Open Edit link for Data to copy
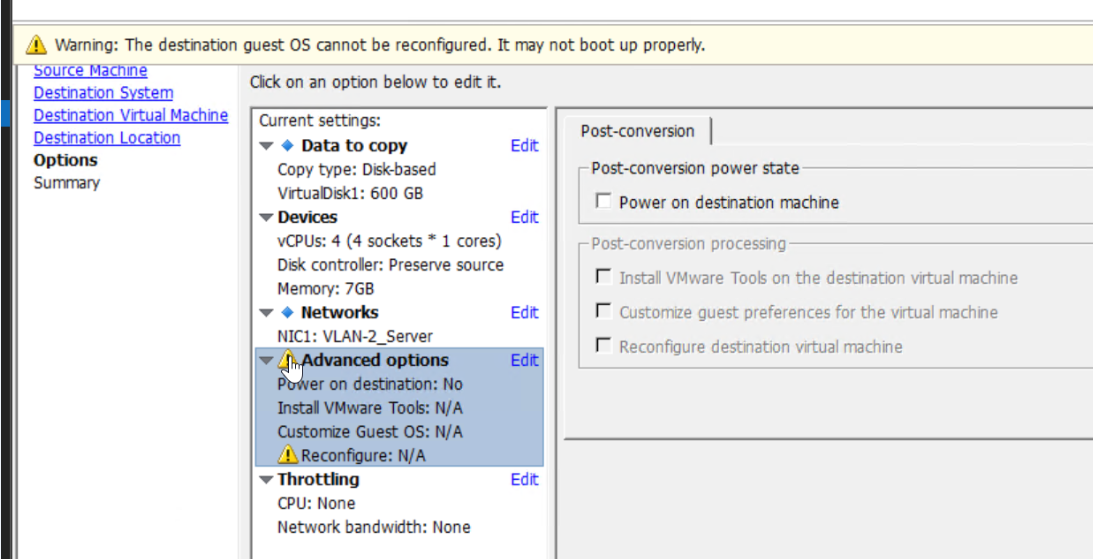 [524, 145]
